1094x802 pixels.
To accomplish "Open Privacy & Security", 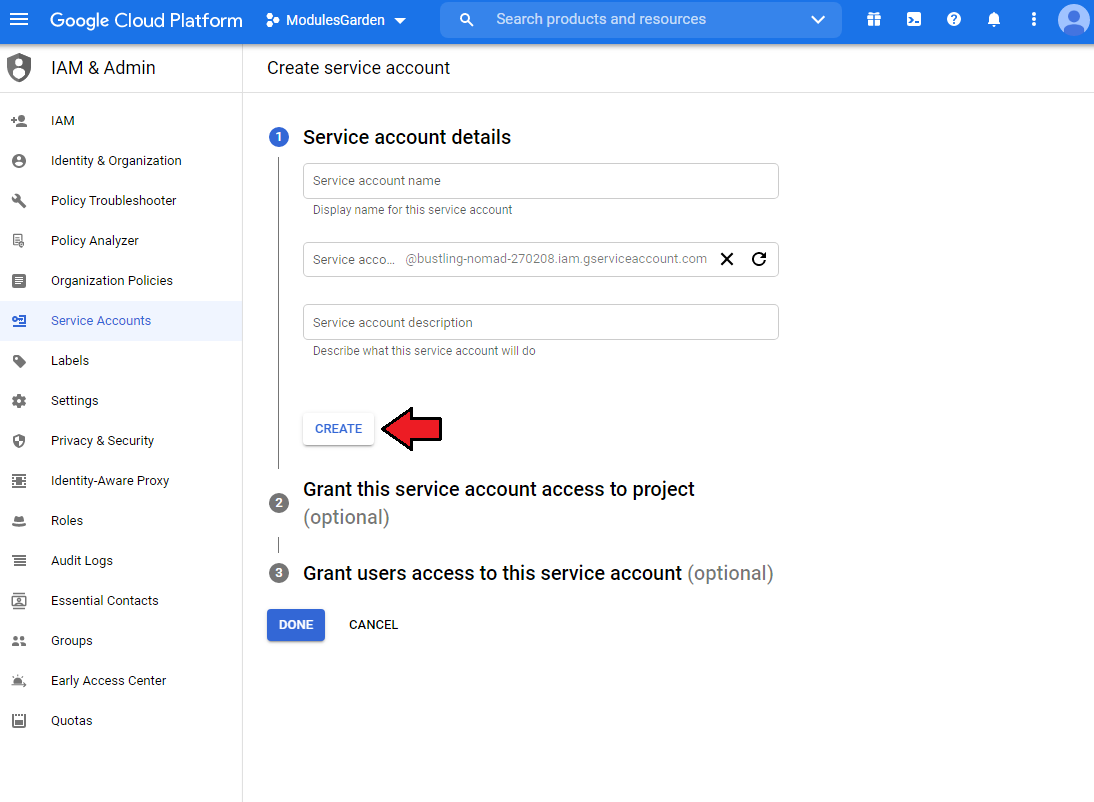I will (121, 440).
